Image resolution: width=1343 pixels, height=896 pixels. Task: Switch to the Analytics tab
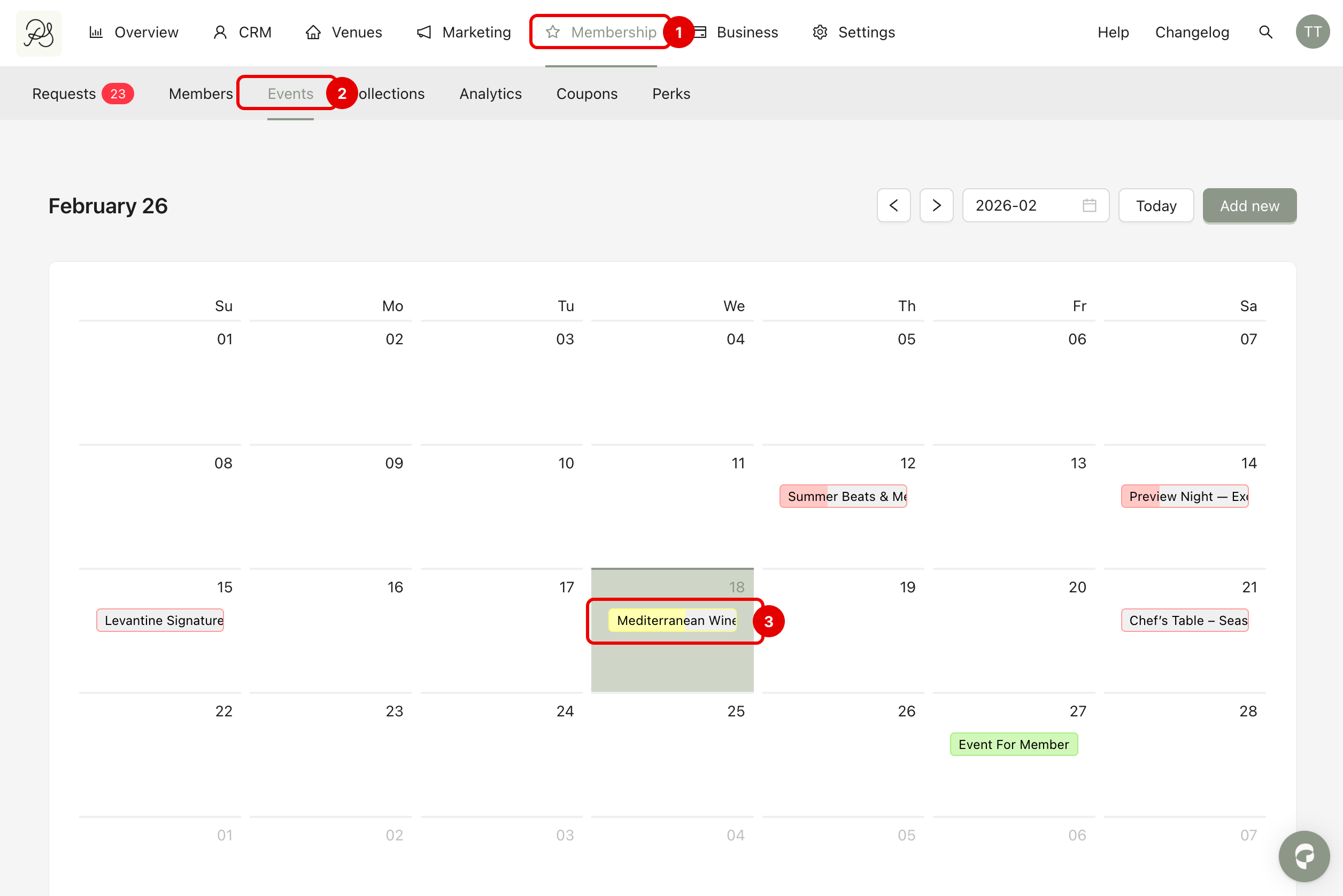tap(490, 94)
